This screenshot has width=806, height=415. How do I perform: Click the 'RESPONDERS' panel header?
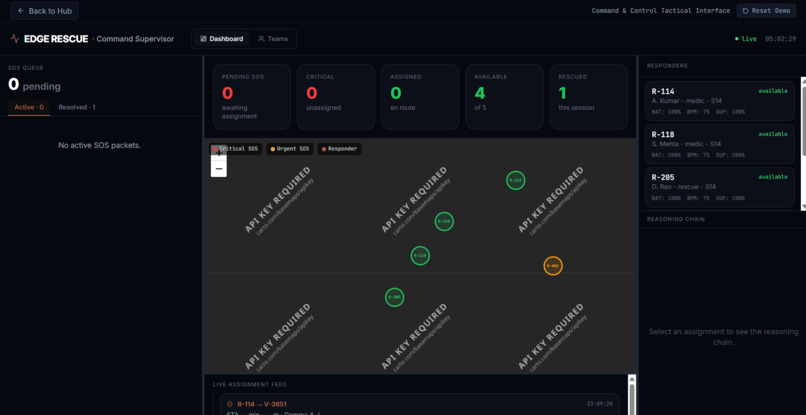tap(667, 66)
